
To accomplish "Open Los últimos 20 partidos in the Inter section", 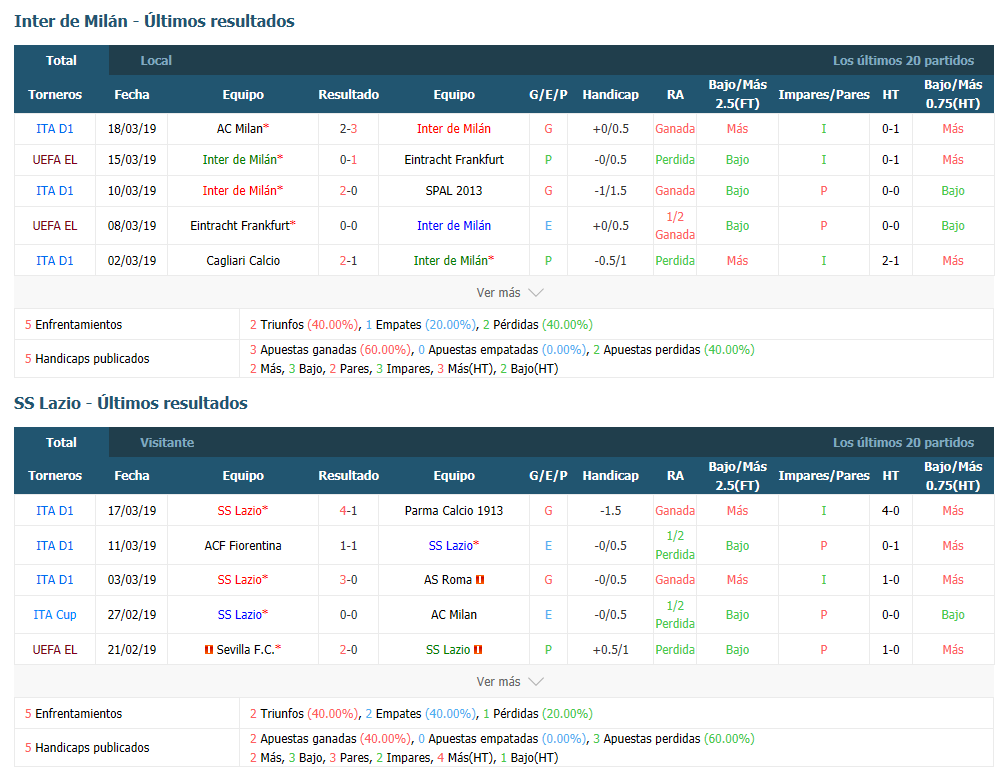I will (903, 60).
